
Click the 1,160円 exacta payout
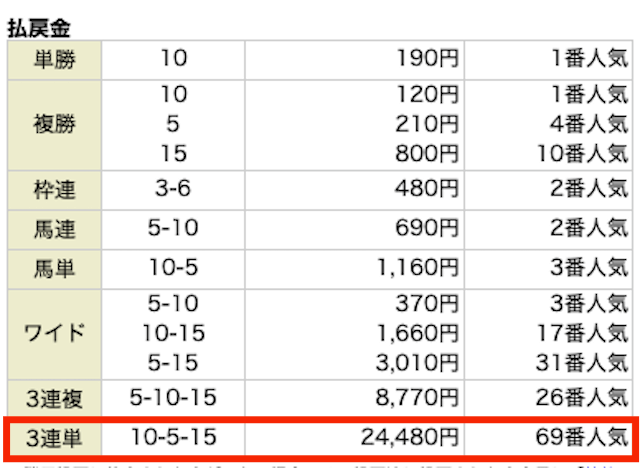tap(417, 268)
